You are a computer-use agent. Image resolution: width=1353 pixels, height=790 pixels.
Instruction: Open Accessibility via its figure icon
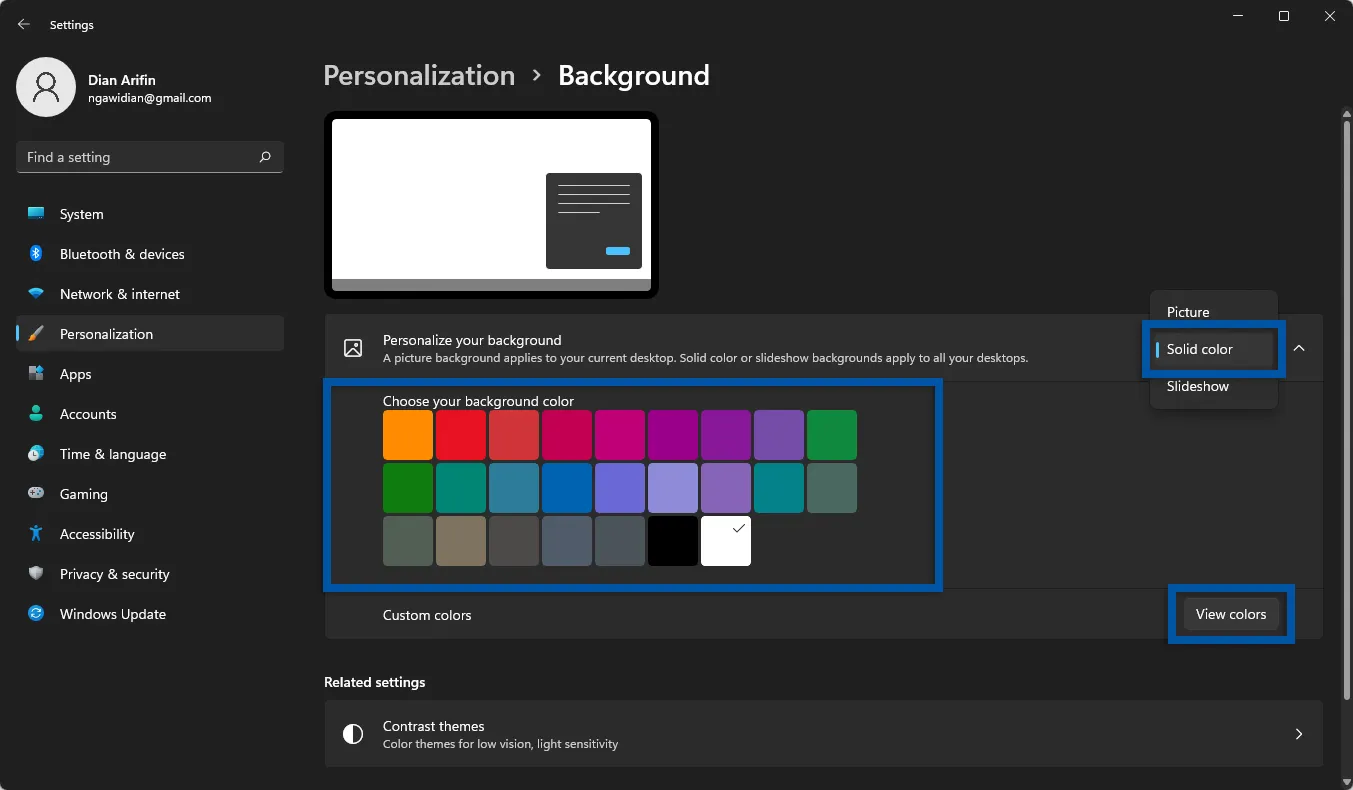pos(36,534)
